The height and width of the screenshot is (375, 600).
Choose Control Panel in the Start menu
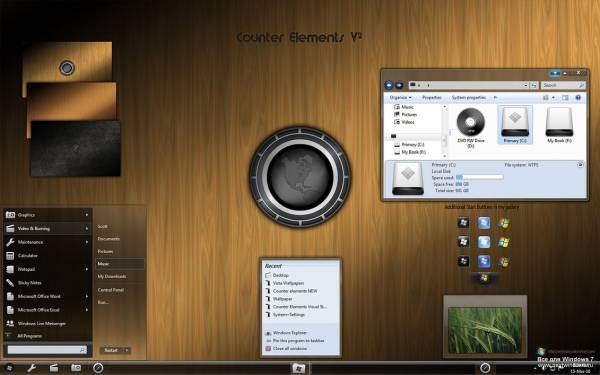click(x=111, y=290)
